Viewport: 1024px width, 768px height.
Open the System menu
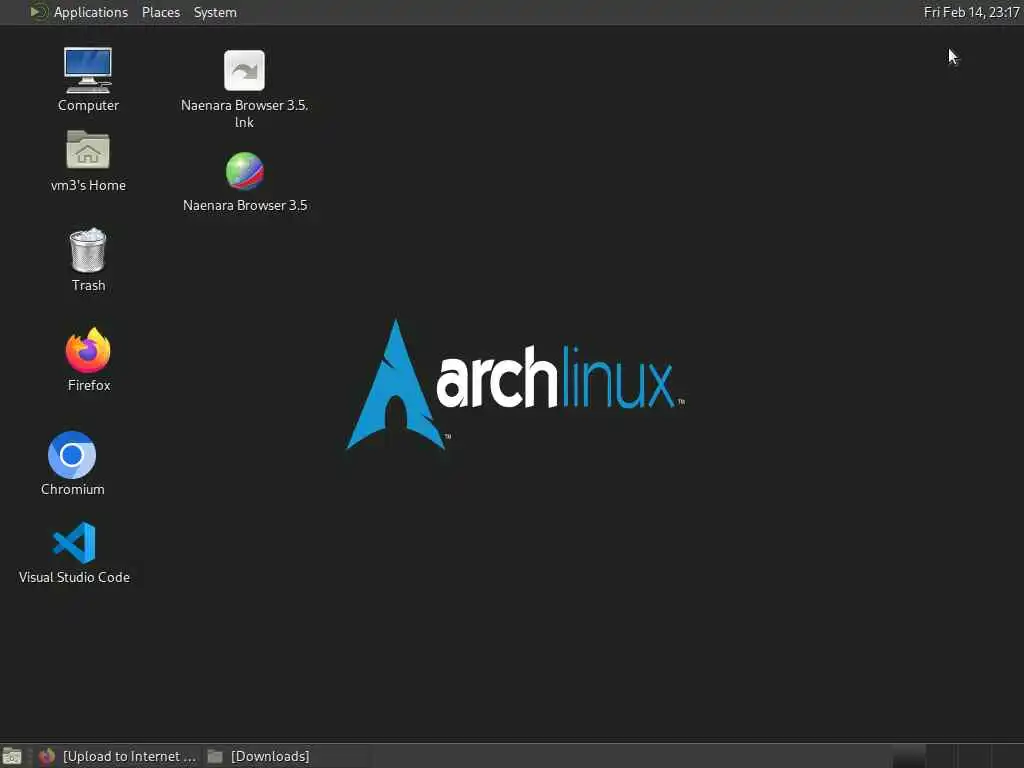215,12
